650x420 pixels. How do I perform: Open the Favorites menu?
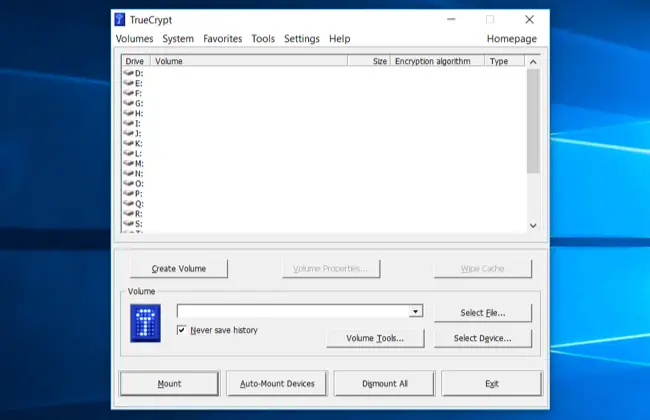(223, 39)
